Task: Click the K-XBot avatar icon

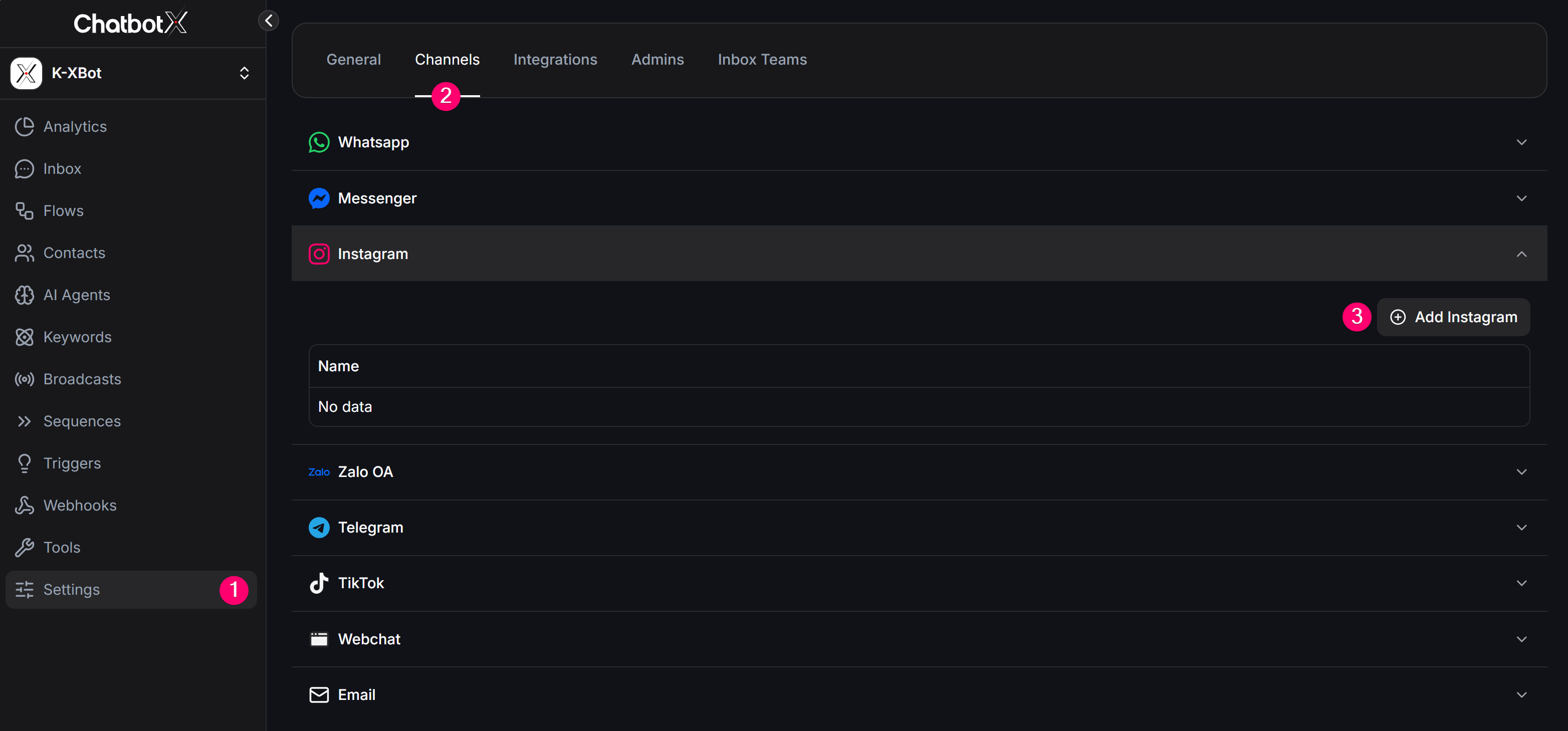Action: [26, 73]
